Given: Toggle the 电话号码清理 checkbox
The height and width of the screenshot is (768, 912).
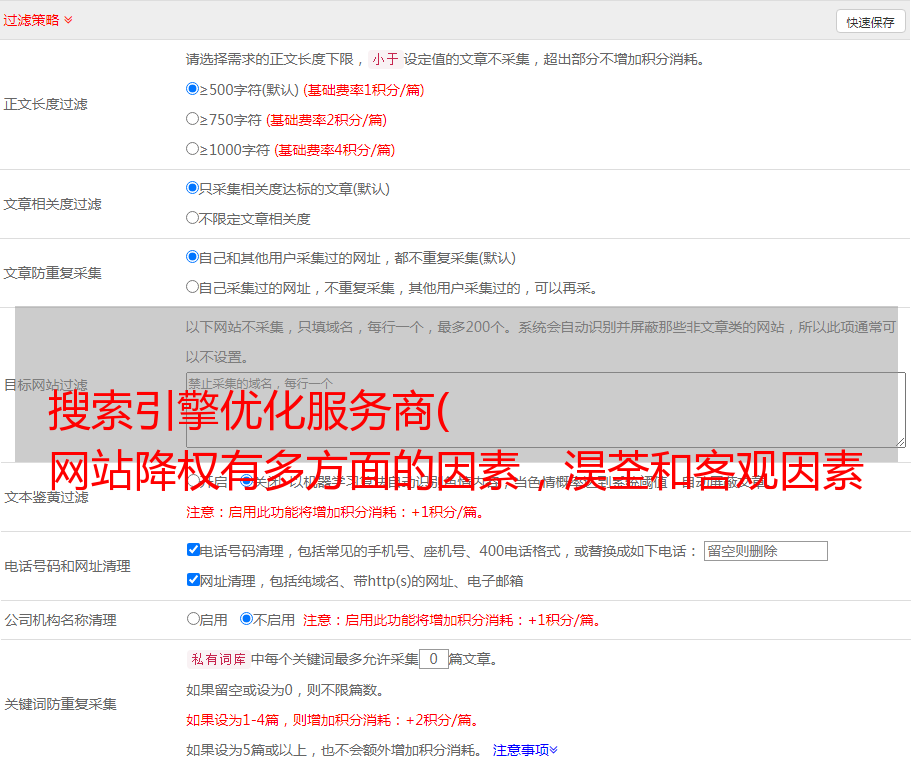Looking at the screenshot, I should (193, 550).
